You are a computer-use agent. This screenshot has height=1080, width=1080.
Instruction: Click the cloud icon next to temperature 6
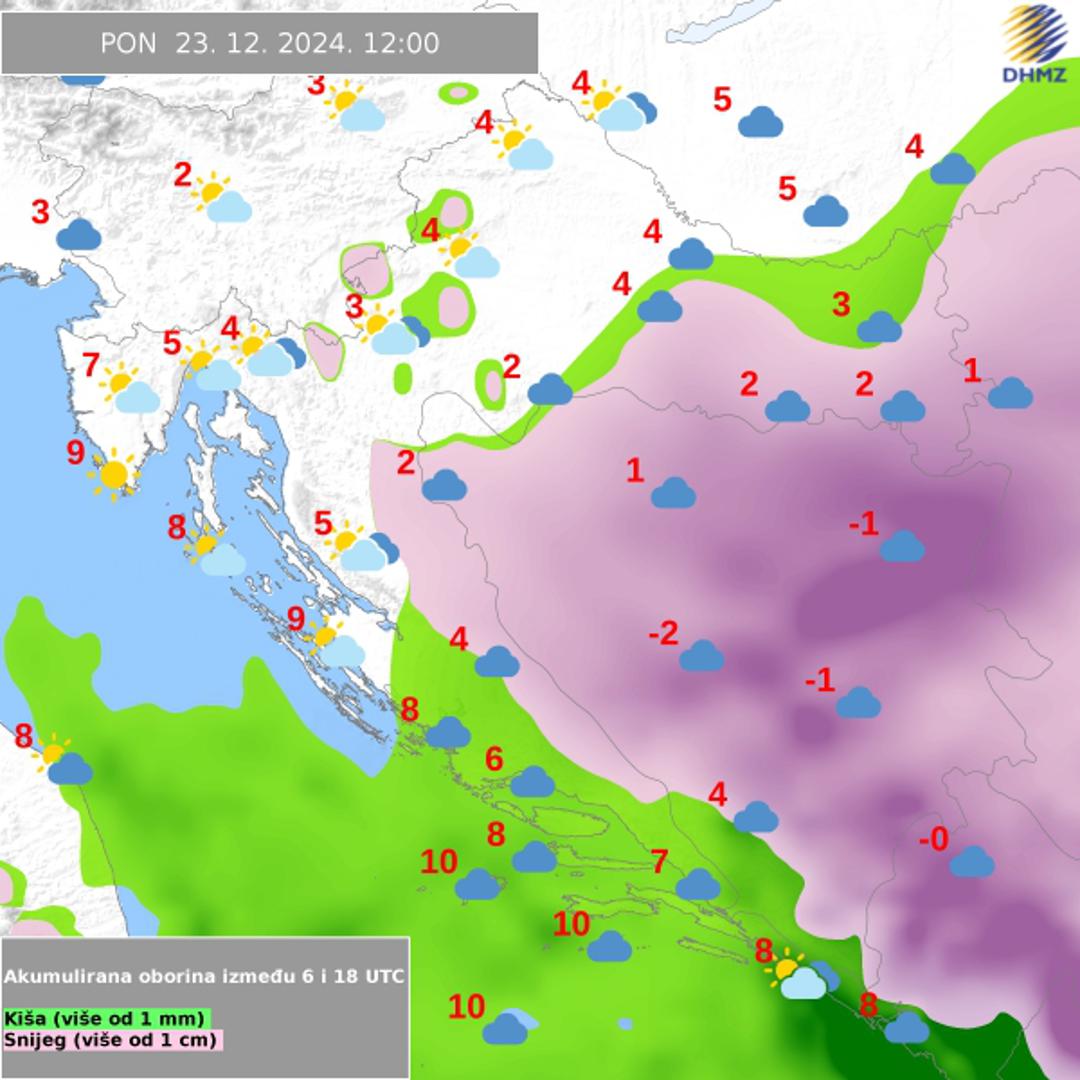532,781
